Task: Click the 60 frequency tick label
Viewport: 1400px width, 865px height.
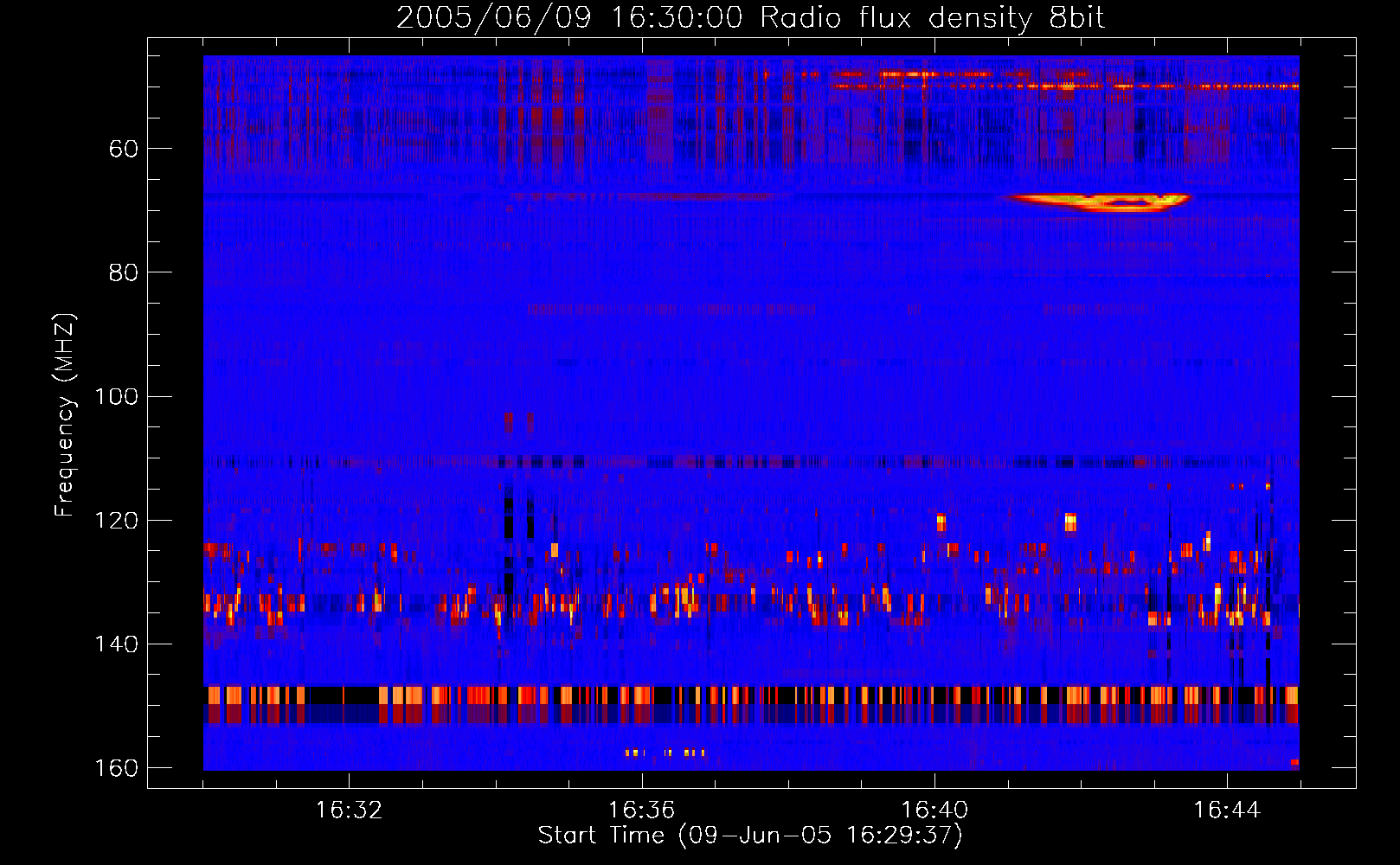Action: (x=124, y=149)
